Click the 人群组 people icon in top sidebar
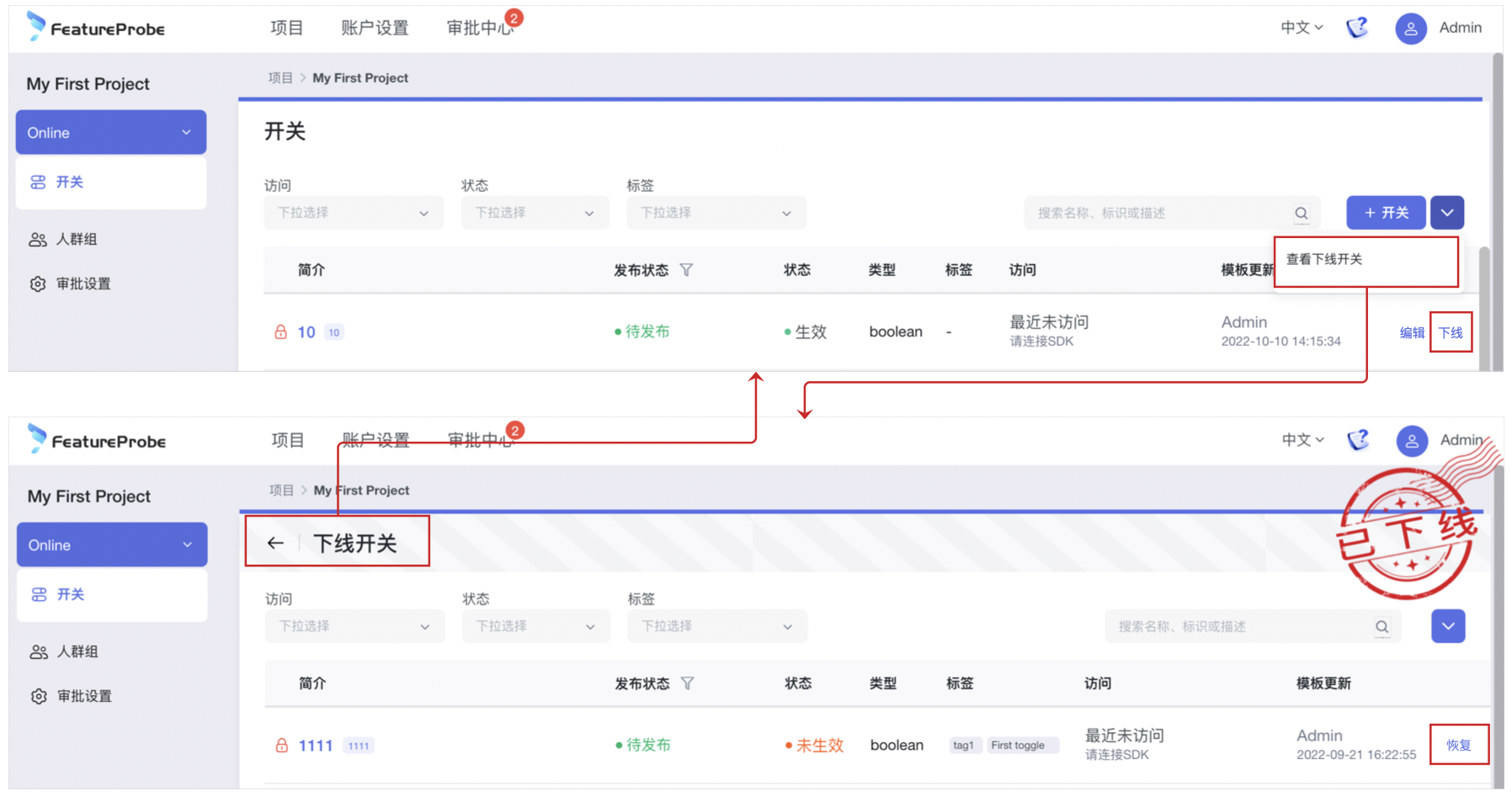Image resolution: width=1512 pixels, height=796 pixels. pyautogui.click(x=38, y=240)
